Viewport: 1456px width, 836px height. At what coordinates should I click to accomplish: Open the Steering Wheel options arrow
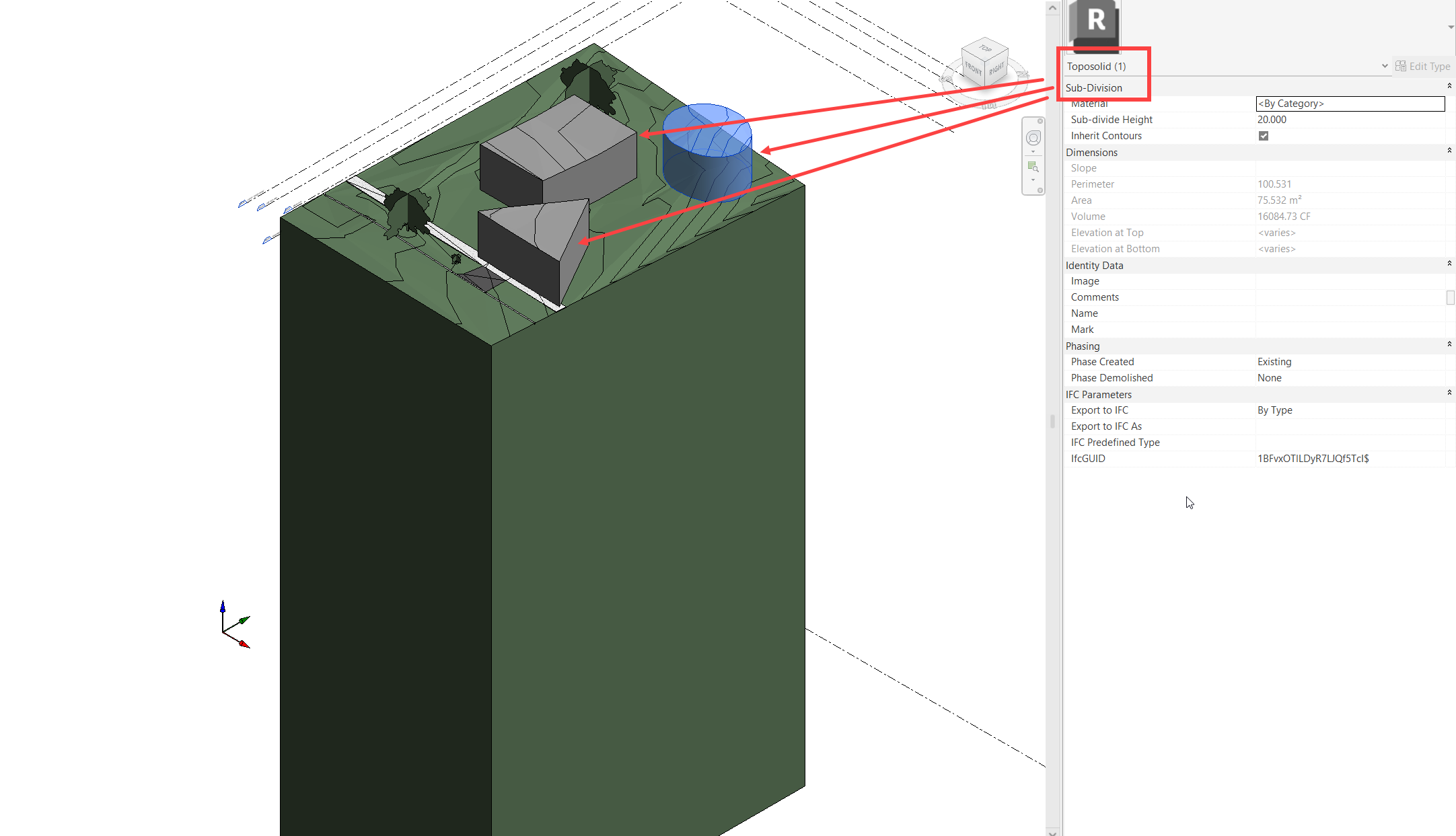(x=1033, y=151)
